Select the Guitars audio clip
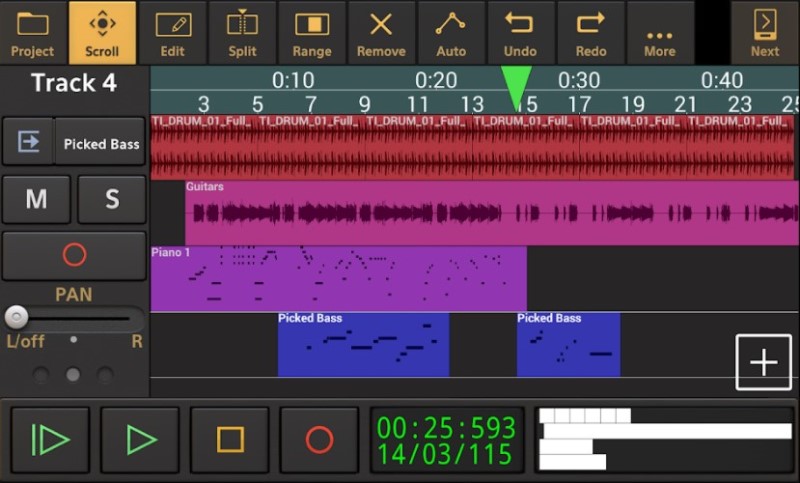This screenshot has height=483, width=800. (x=492, y=213)
